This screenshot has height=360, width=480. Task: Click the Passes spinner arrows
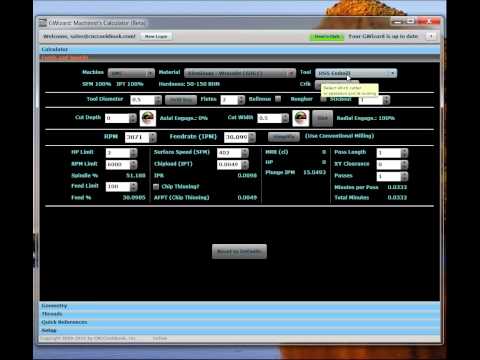[404, 176]
